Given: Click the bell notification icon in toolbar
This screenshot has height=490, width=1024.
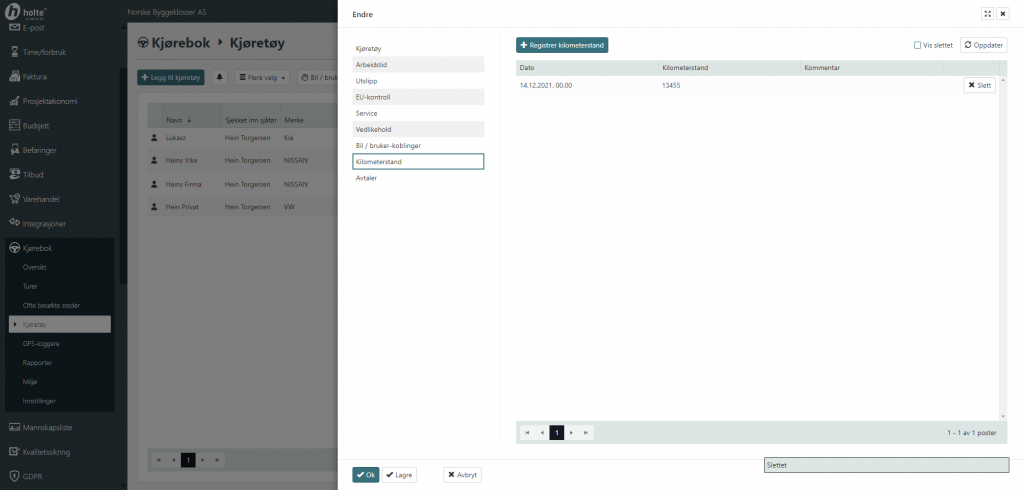Looking at the screenshot, I should coord(220,77).
